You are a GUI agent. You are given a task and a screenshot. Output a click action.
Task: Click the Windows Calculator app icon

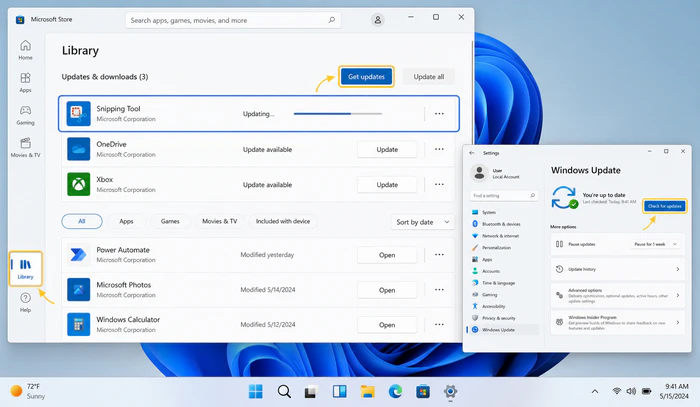coord(79,324)
